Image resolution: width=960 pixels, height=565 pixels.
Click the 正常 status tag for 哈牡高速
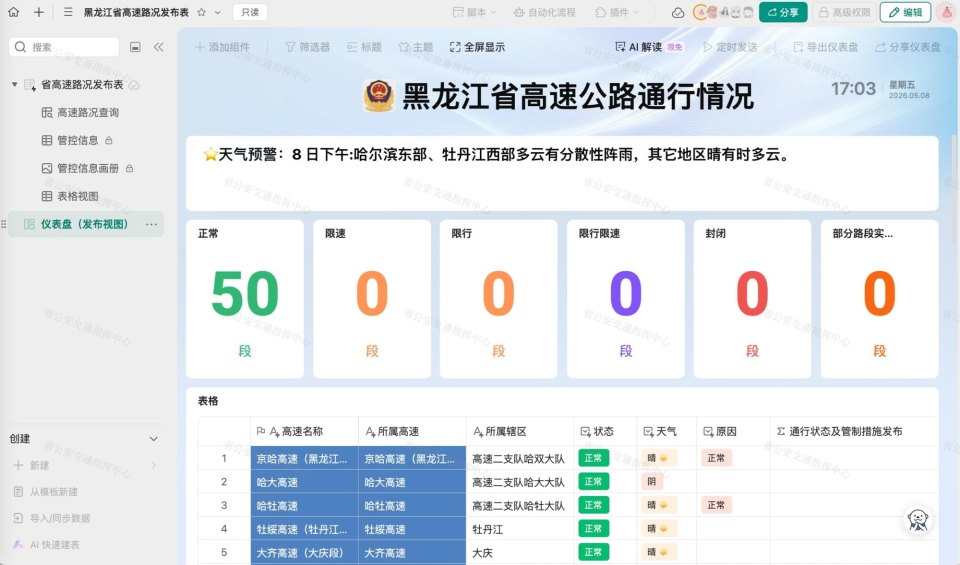[x=593, y=505]
